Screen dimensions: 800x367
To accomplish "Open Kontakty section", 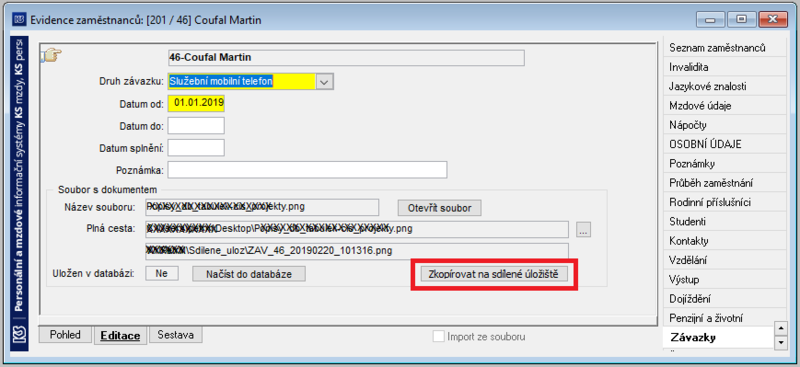I will click(725, 241).
